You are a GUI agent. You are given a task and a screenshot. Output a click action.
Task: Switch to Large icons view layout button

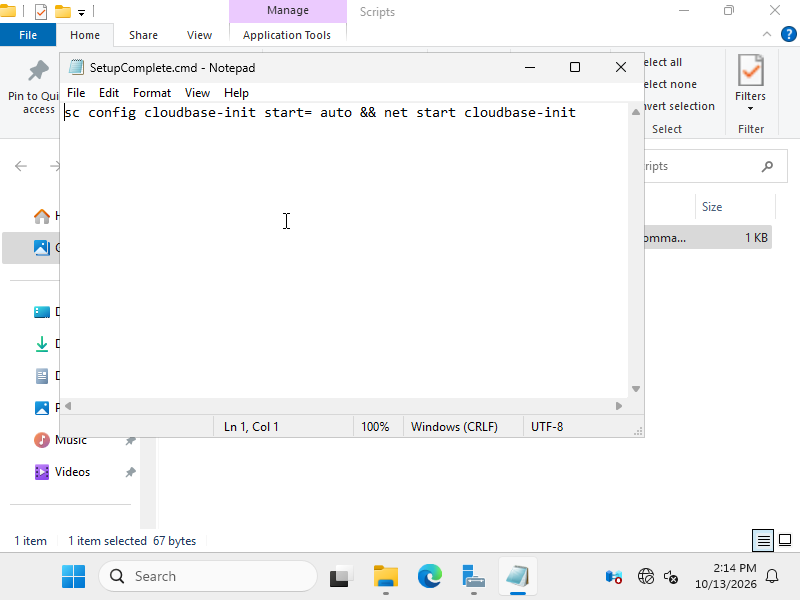tap(785, 540)
